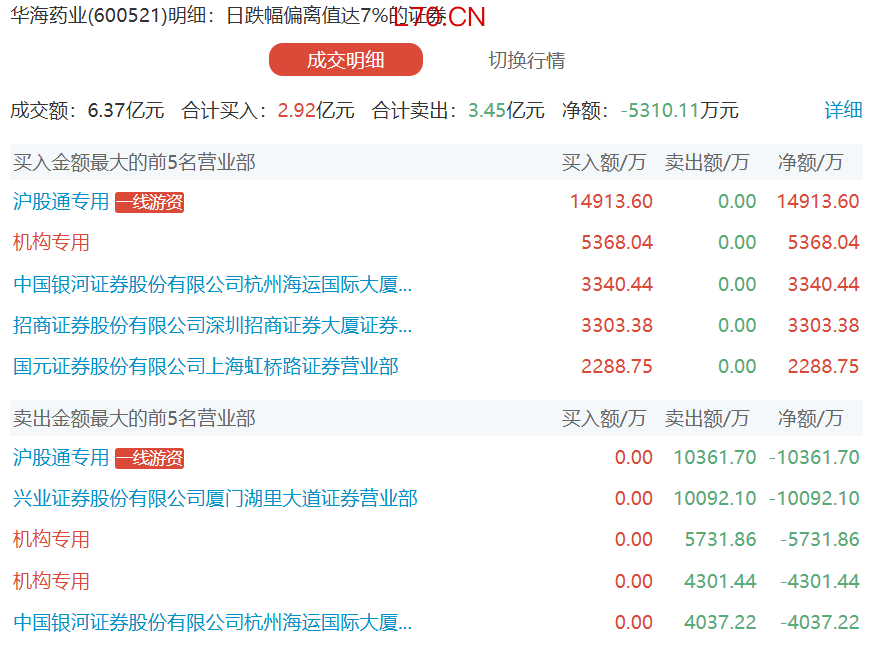Screen dimensions: 880x659
Task: Click the 一线游资 badge in the buyers list
Action: [149, 203]
